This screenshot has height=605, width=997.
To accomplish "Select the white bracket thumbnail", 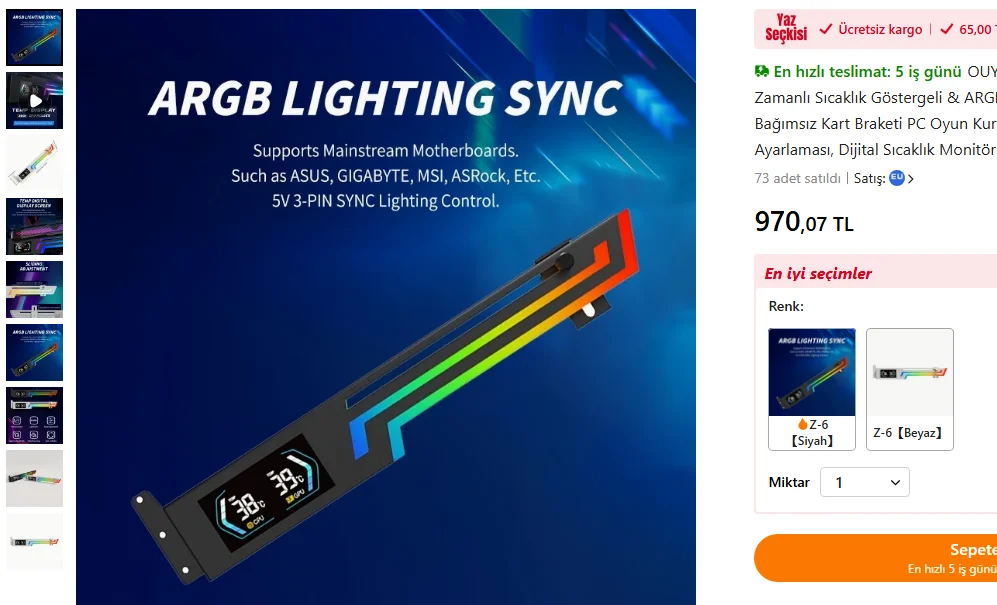I will tap(34, 163).
